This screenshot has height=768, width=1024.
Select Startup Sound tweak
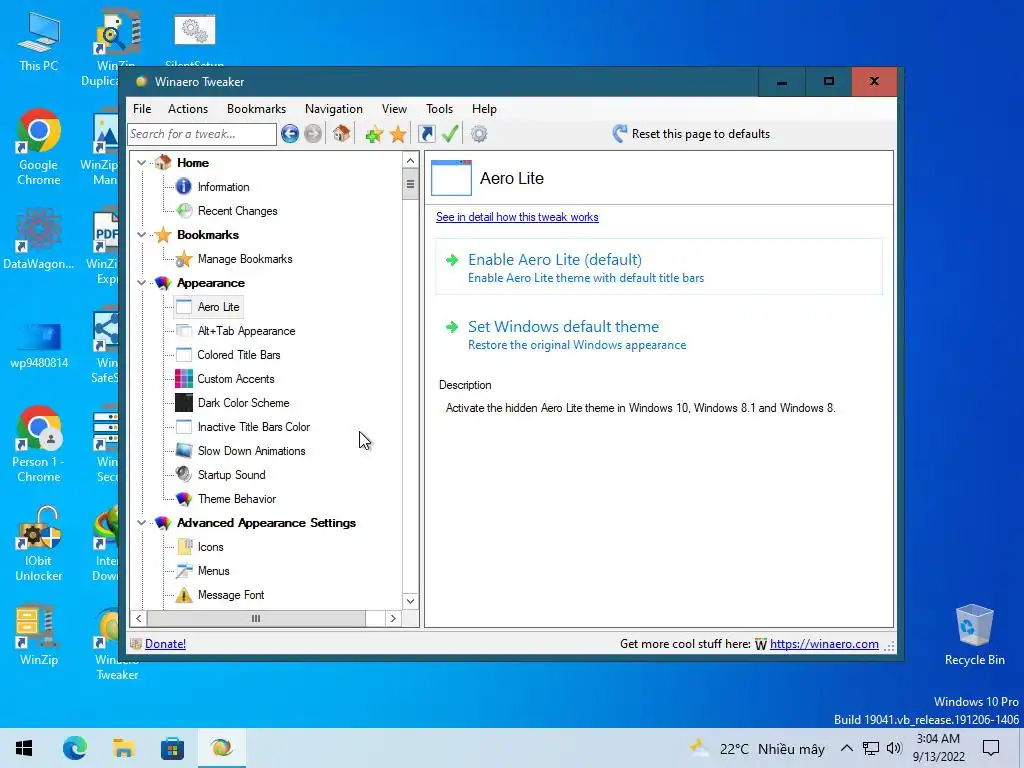pyautogui.click(x=231, y=475)
